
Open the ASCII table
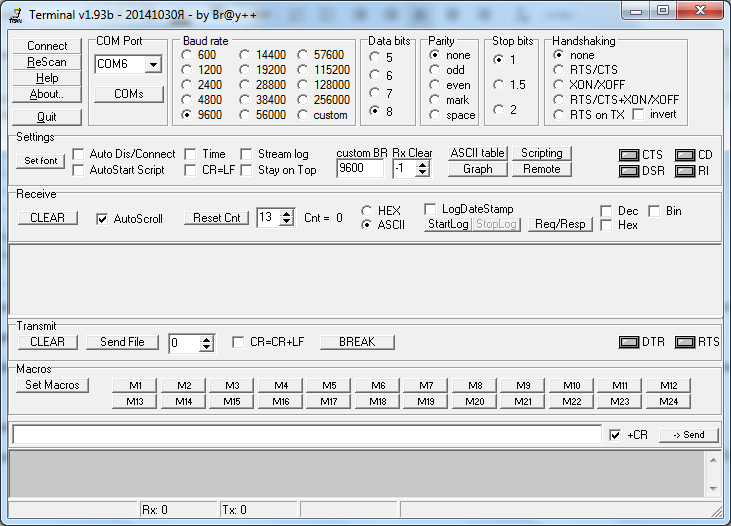pos(477,153)
